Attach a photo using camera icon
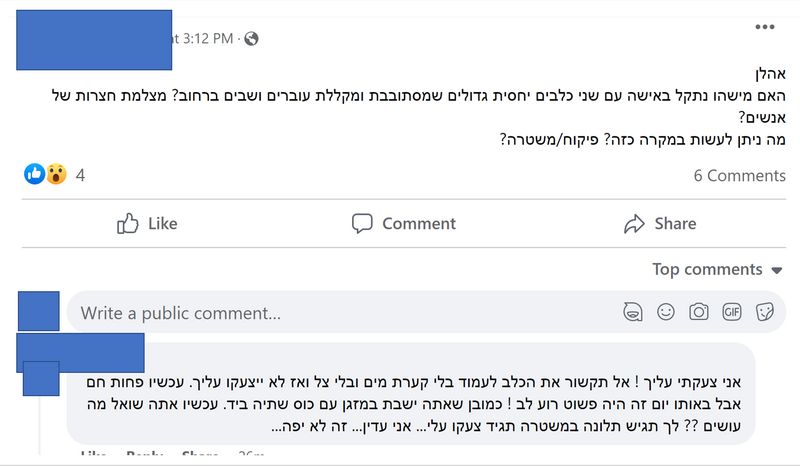Image resolution: width=800 pixels, height=466 pixels. click(x=698, y=312)
